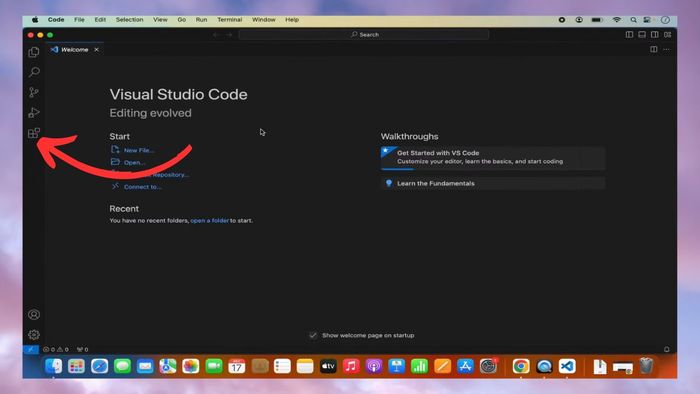This screenshot has width=700, height=394.
Task: Open the notifications bell in status bar
Action: (667, 349)
